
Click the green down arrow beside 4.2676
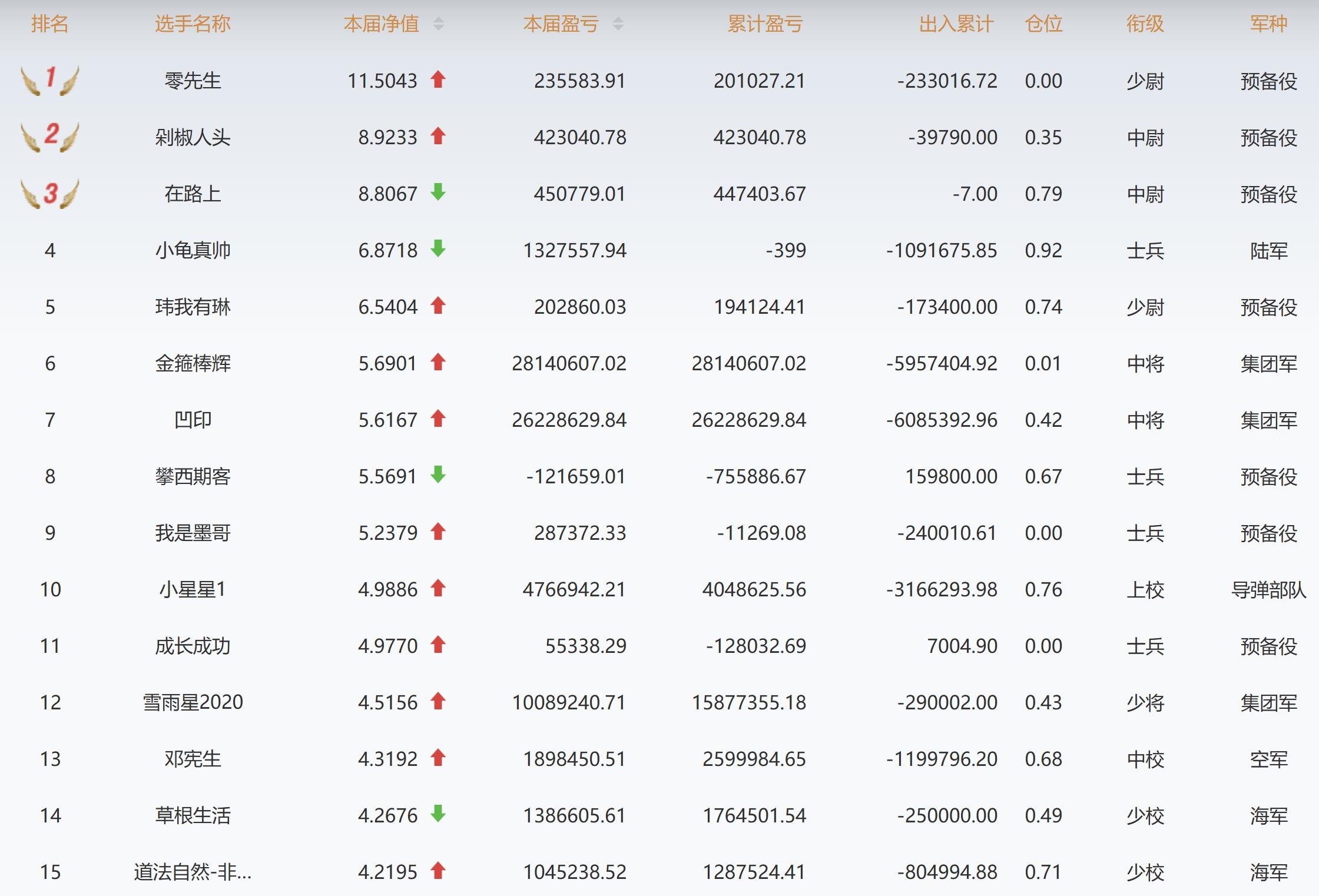438,814
